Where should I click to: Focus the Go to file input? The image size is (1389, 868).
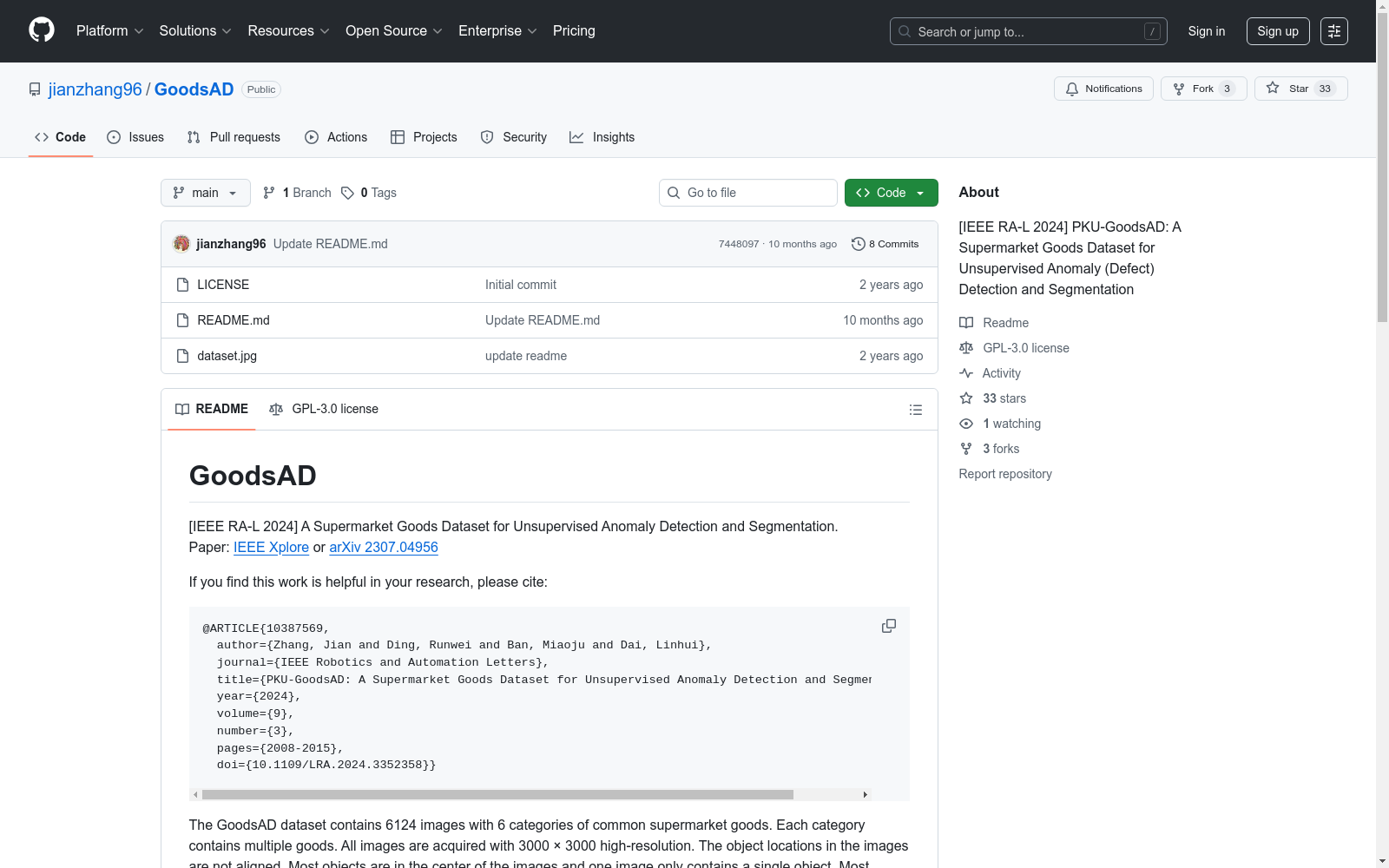pos(748,193)
